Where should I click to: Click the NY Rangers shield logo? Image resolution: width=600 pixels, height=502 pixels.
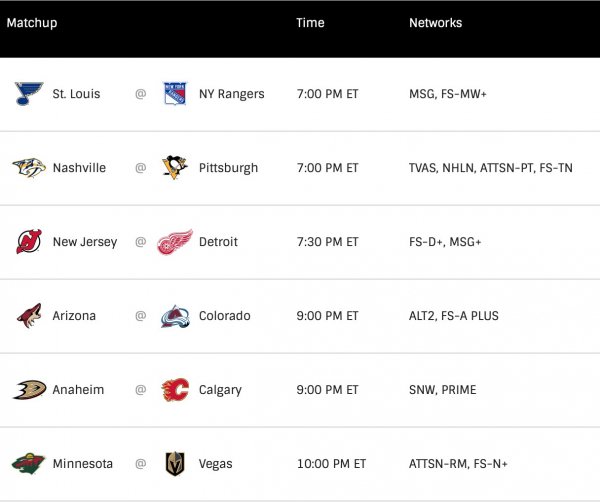click(x=175, y=94)
